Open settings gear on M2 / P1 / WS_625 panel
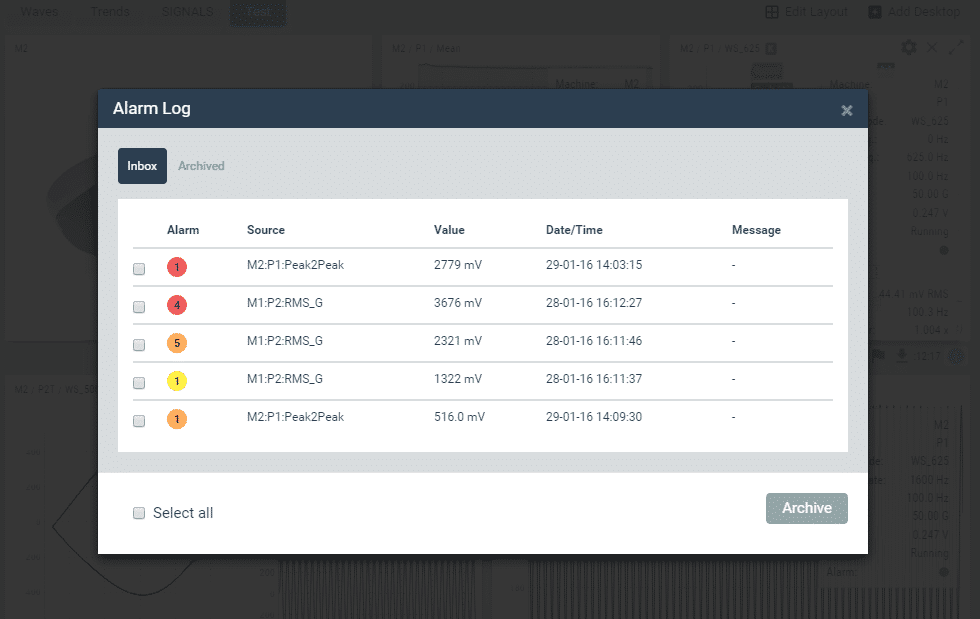This screenshot has height=619, width=980. pyautogui.click(x=908, y=48)
